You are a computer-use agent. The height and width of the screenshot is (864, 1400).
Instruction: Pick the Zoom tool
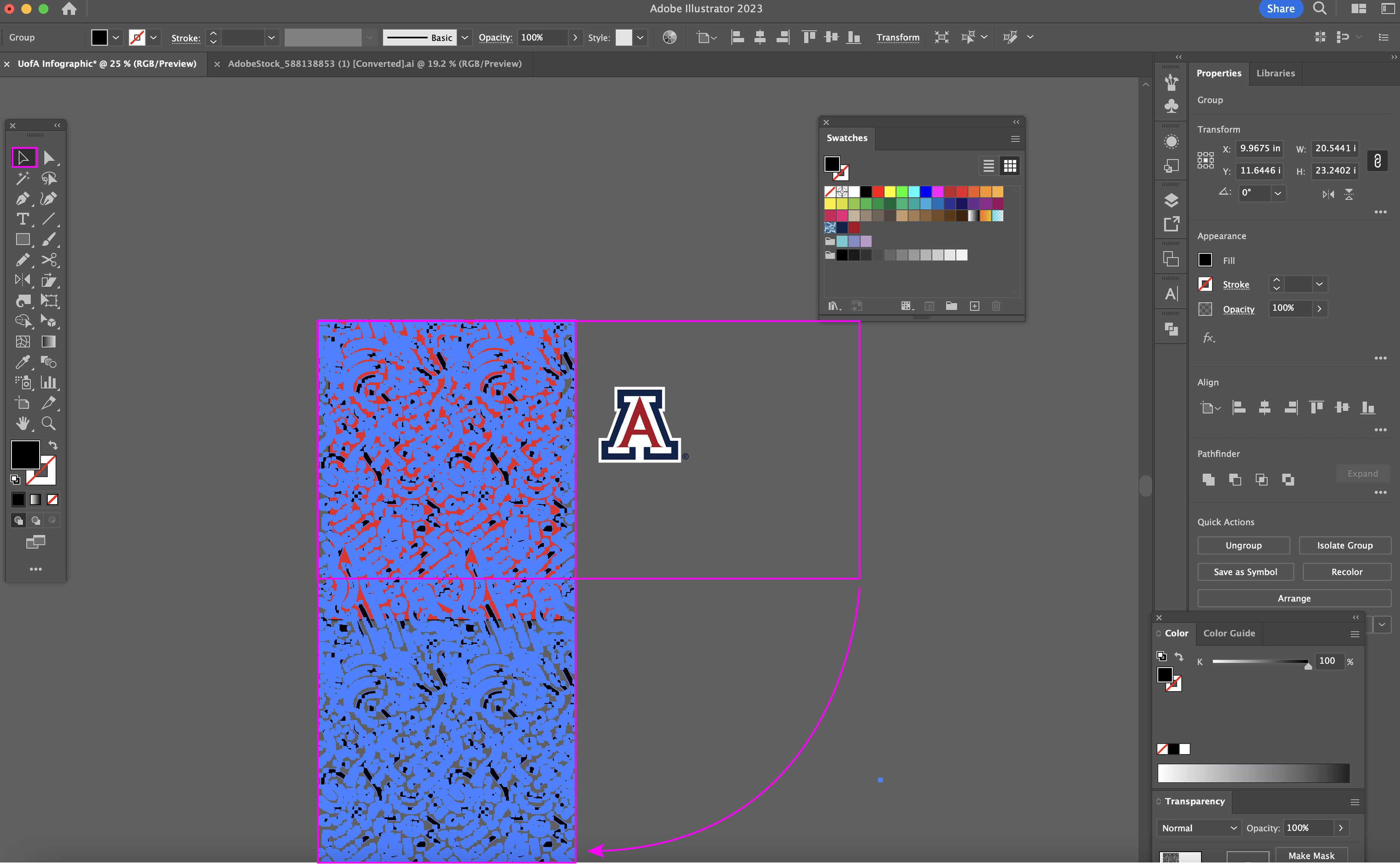tap(49, 424)
